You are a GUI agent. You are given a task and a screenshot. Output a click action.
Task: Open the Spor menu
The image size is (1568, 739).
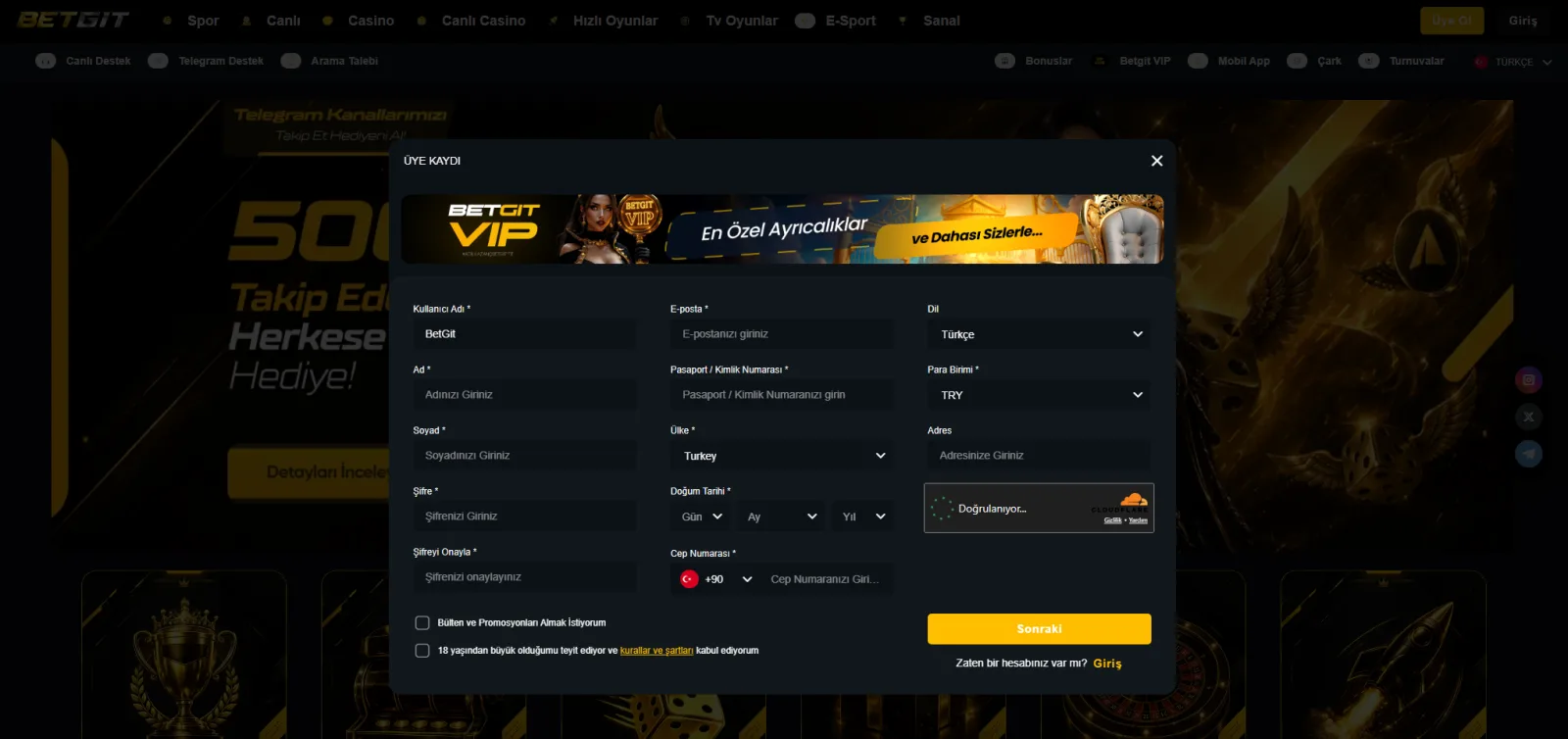[203, 21]
